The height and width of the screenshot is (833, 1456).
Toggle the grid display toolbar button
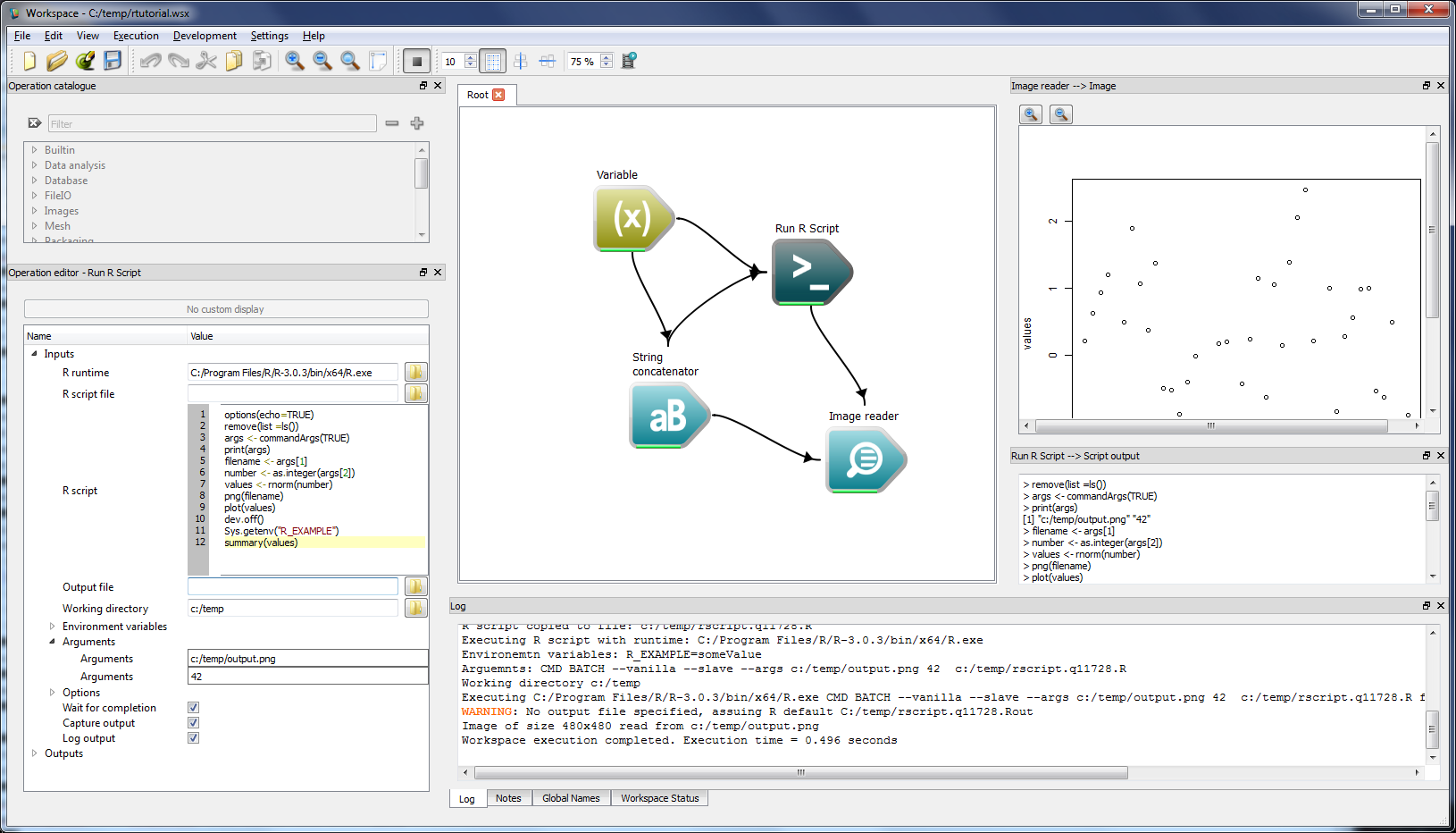pyautogui.click(x=492, y=61)
